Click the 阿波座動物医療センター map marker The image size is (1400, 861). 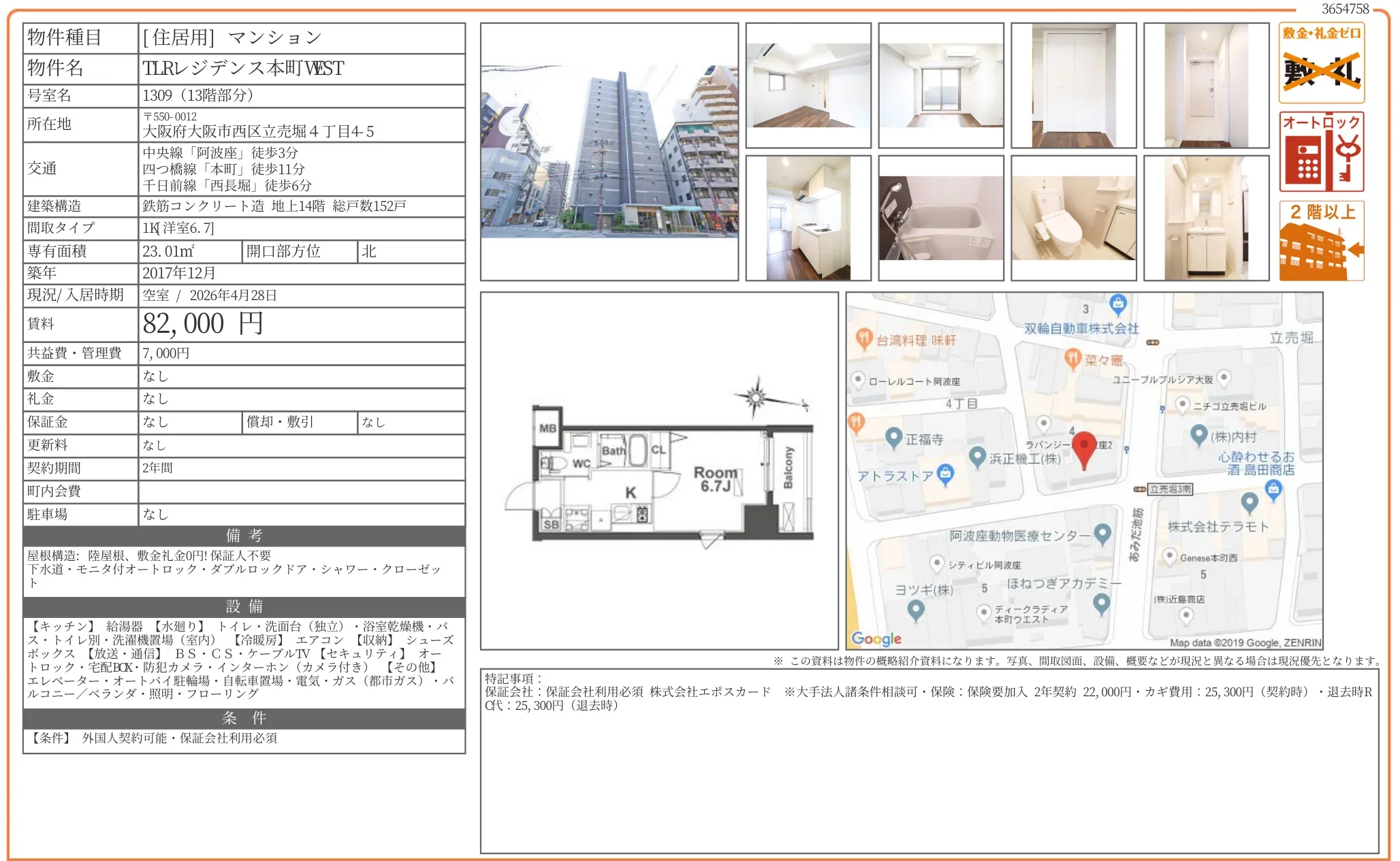click(x=1102, y=534)
